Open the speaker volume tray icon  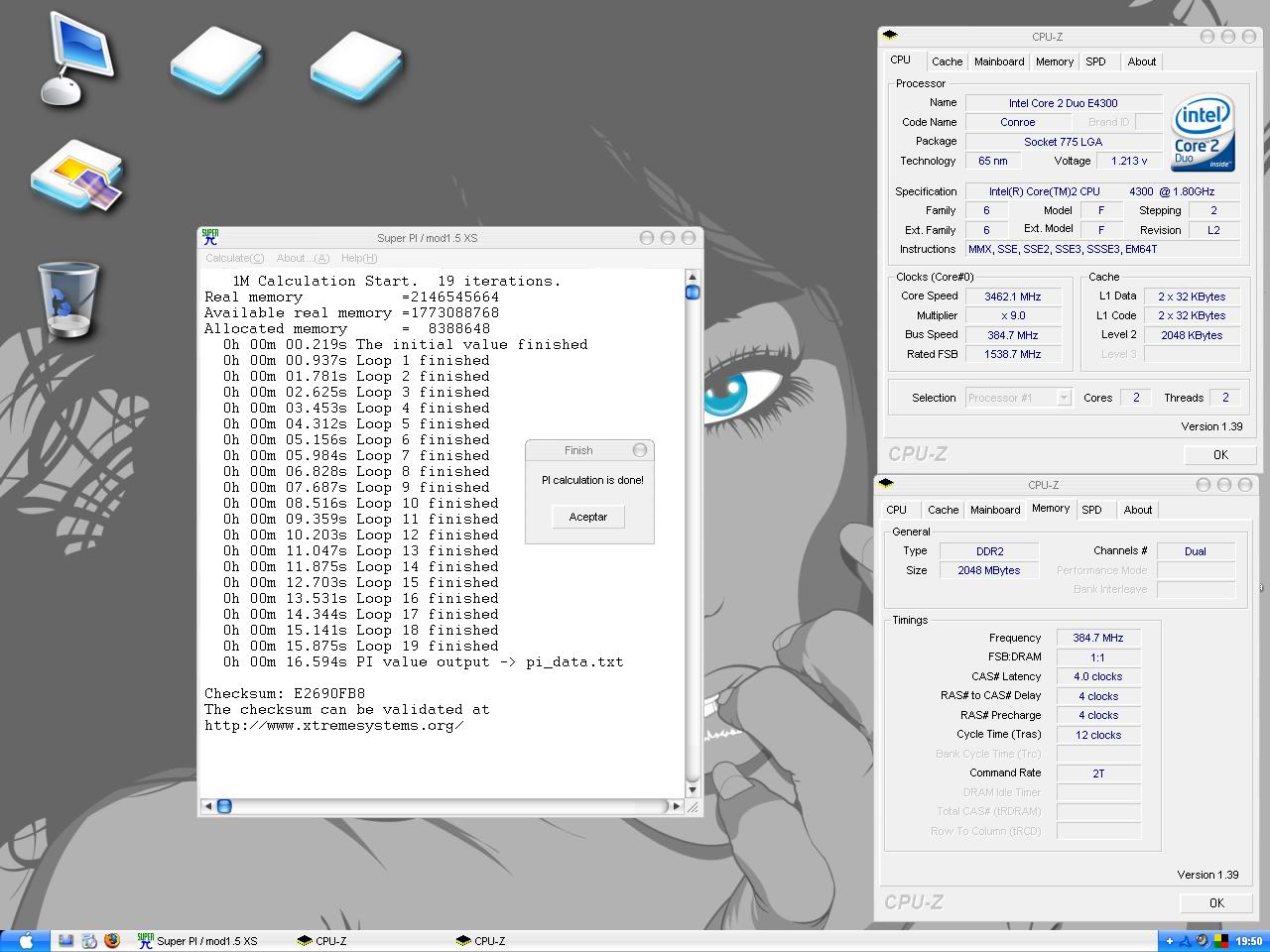1202,941
